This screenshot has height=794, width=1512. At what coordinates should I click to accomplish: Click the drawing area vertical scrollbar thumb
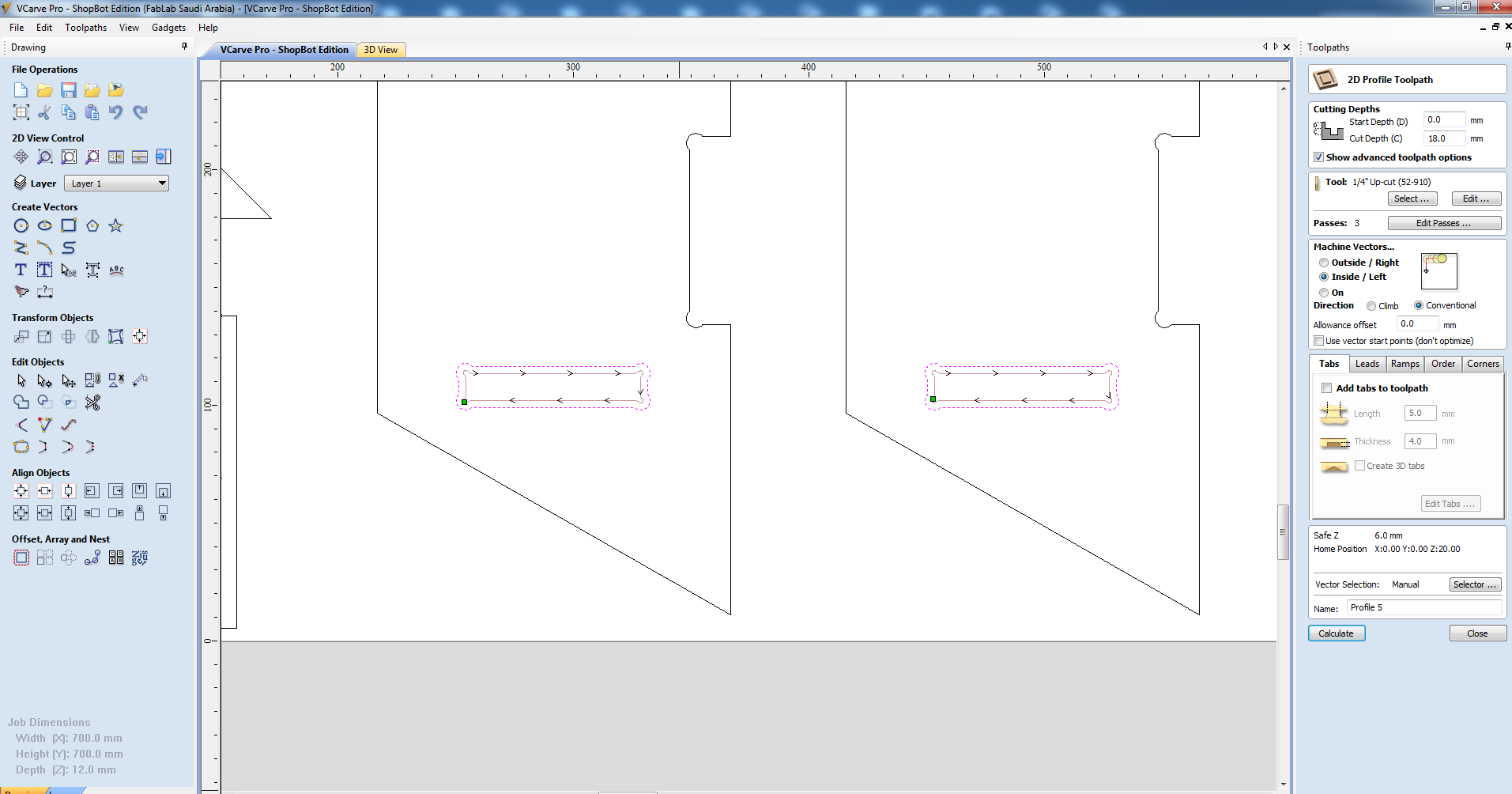1283,532
